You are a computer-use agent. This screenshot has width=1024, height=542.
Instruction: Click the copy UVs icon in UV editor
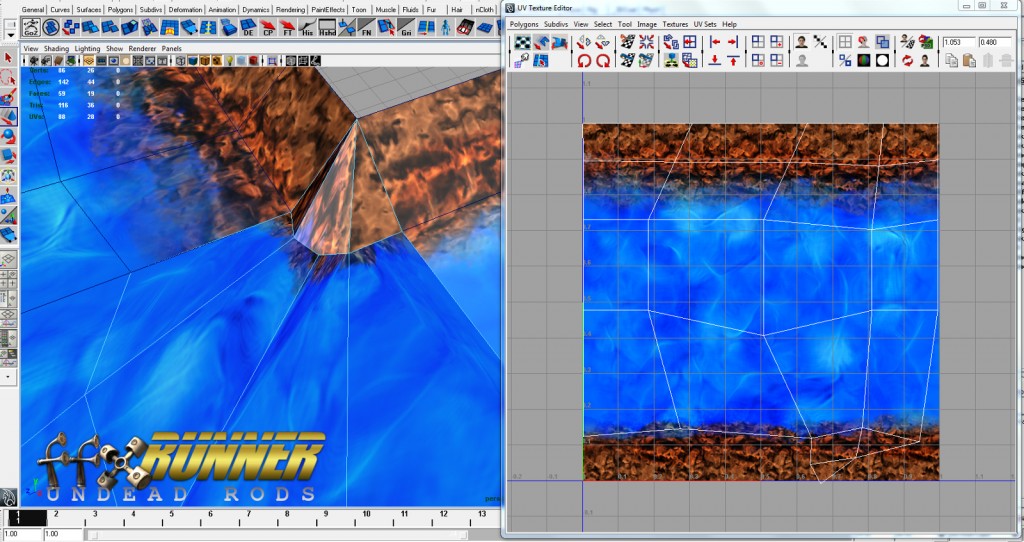point(951,61)
